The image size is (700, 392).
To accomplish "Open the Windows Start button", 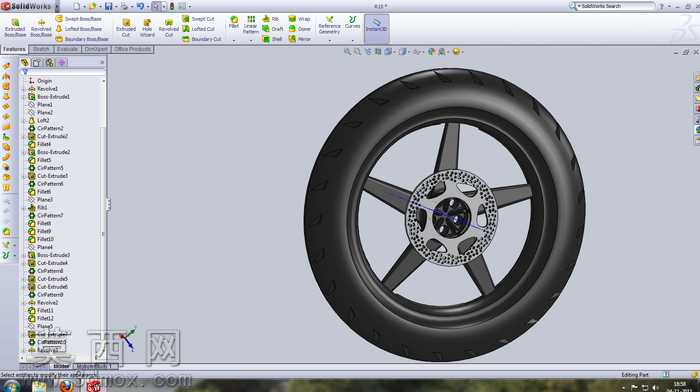I will pyautogui.click(x=11, y=386).
